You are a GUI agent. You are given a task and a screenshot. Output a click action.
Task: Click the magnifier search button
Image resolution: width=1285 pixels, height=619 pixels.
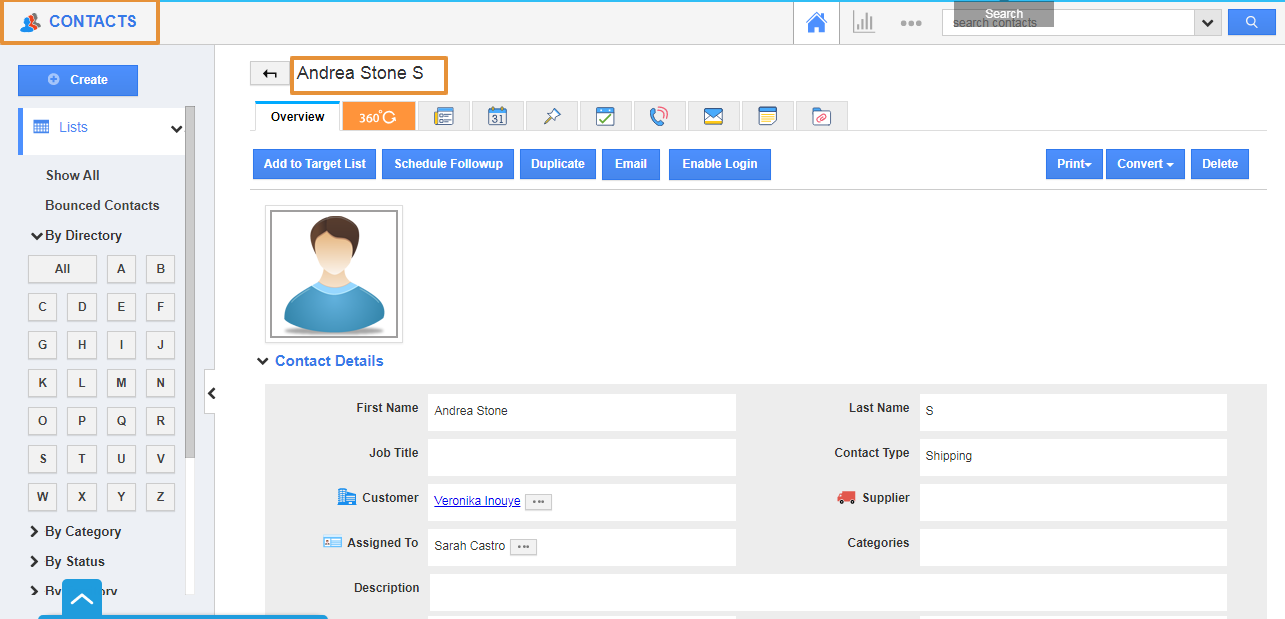1252,23
